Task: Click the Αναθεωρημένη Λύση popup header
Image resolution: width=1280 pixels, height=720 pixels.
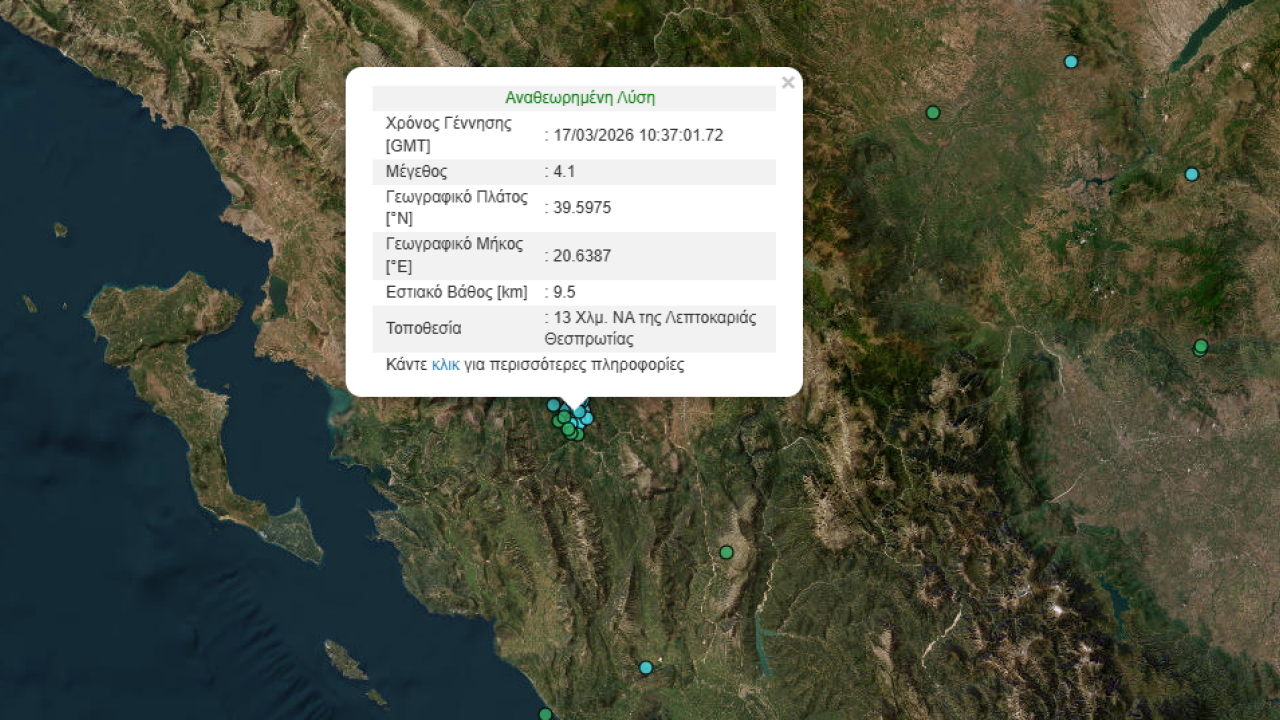Action: (x=580, y=98)
